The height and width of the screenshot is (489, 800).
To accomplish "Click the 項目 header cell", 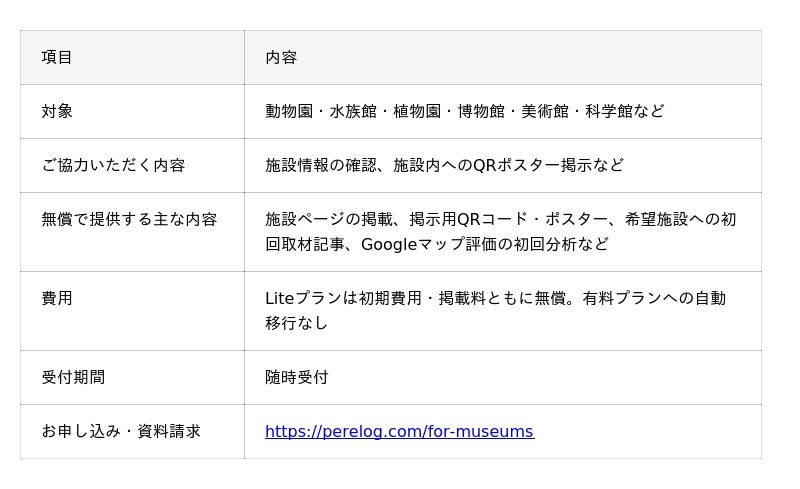I will (132, 57).
